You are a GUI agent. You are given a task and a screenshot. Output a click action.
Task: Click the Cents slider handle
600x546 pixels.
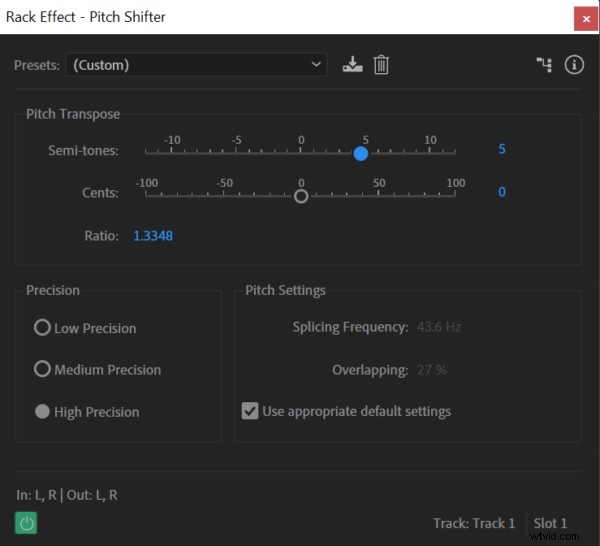pyautogui.click(x=301, y=196)
